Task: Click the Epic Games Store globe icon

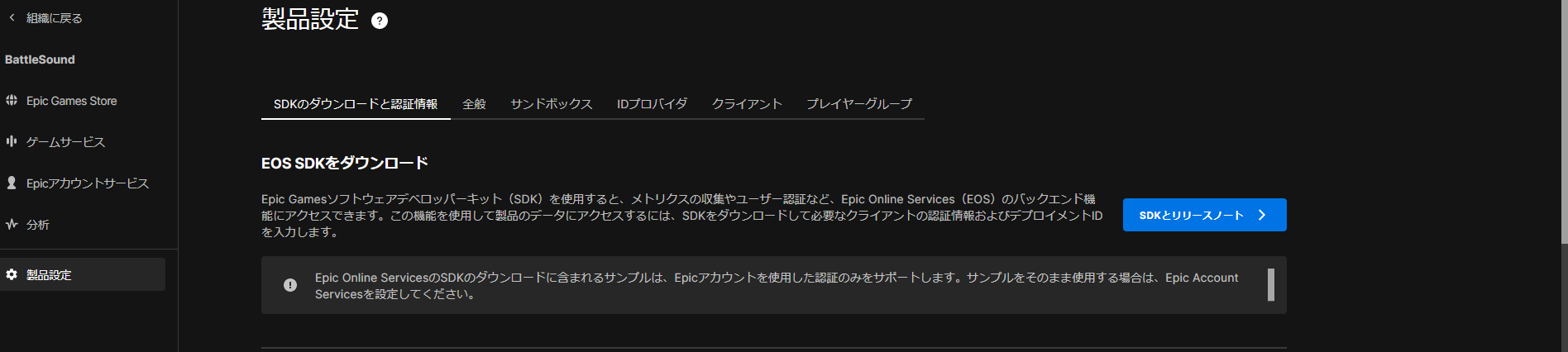Action: tap(12, 100)
